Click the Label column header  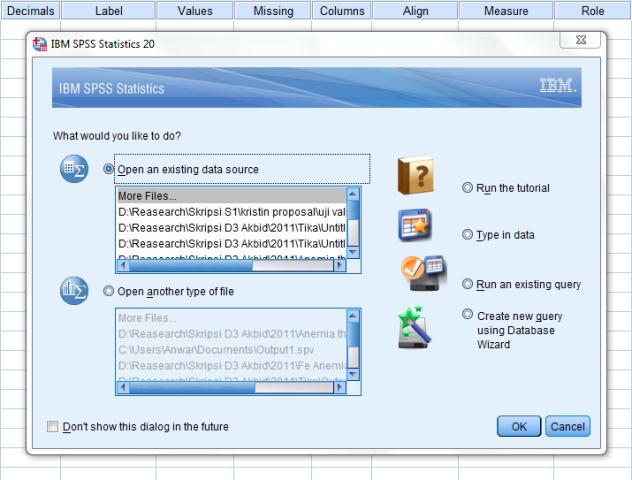(x=108, y=10)
